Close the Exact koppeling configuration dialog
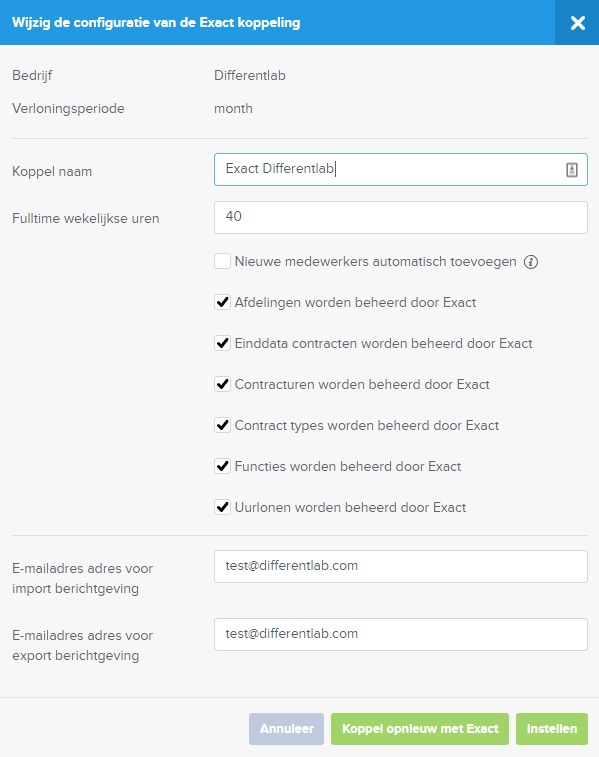The width and height of the screenshot is (599, 757). [577, 23]
